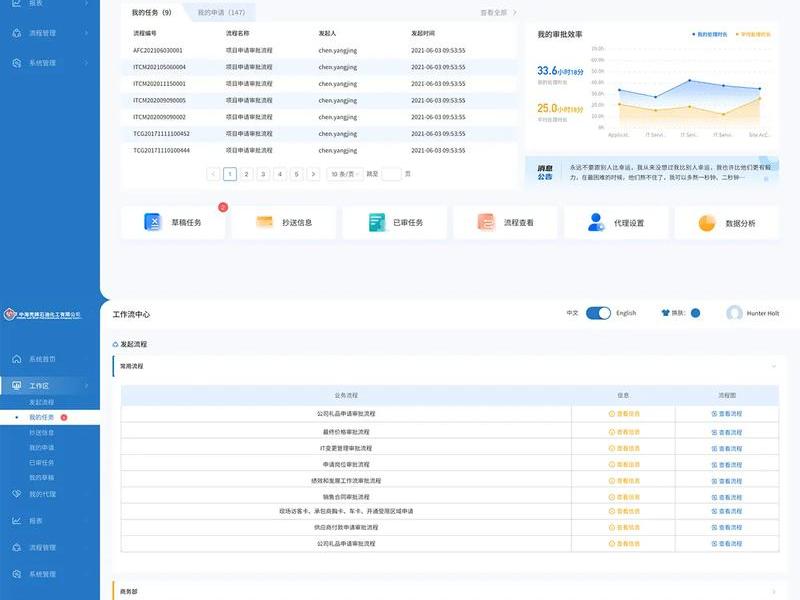The image size is (800, 600).
Task: Open the 查看全部 link
Action: pyautogui.click(x=498, y=12)
